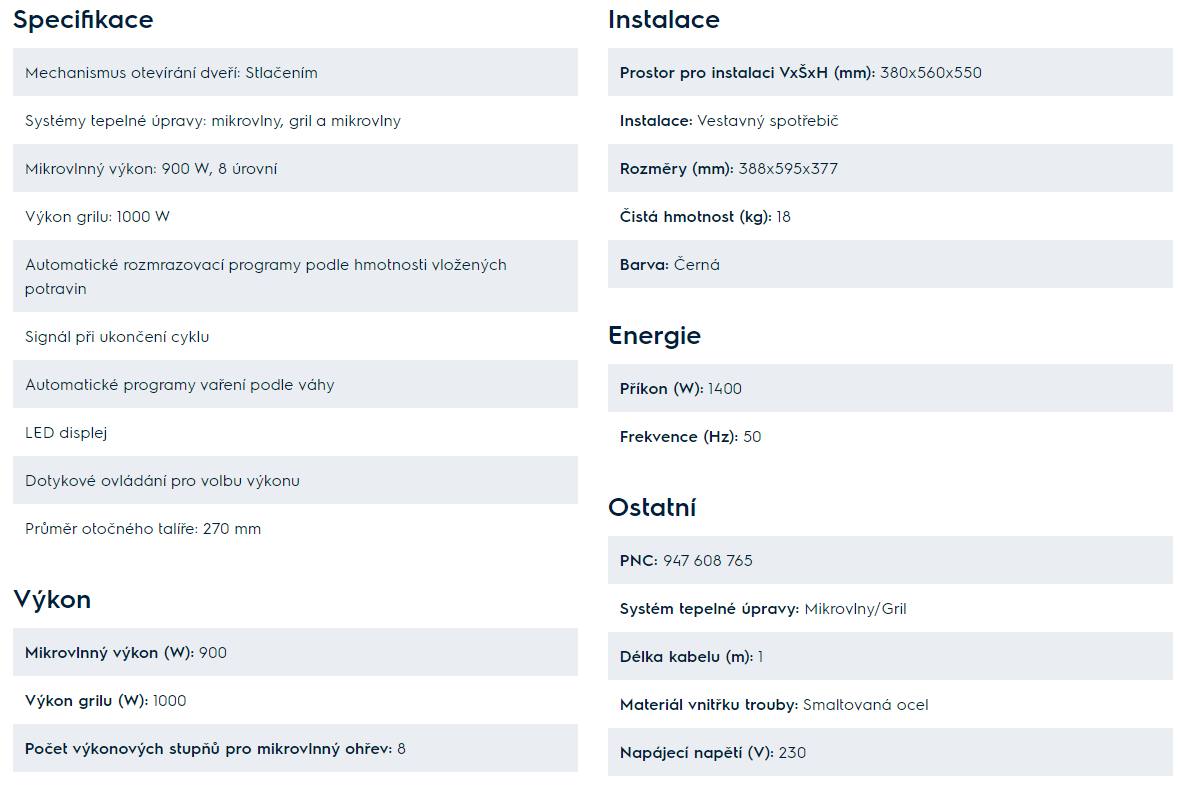
Task: Click the Výkon grilu: 1000 W row
Action: click(x=295, y=217)
